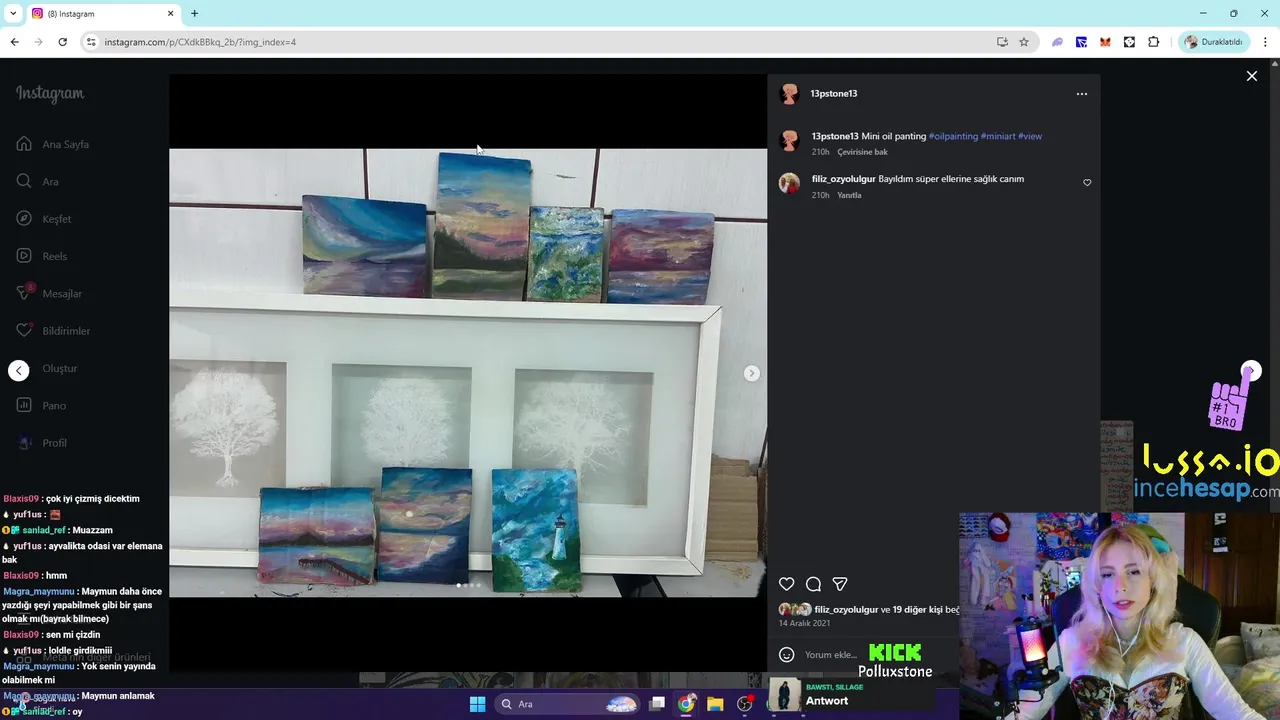Open the post's three-dot options menu

1081,94
